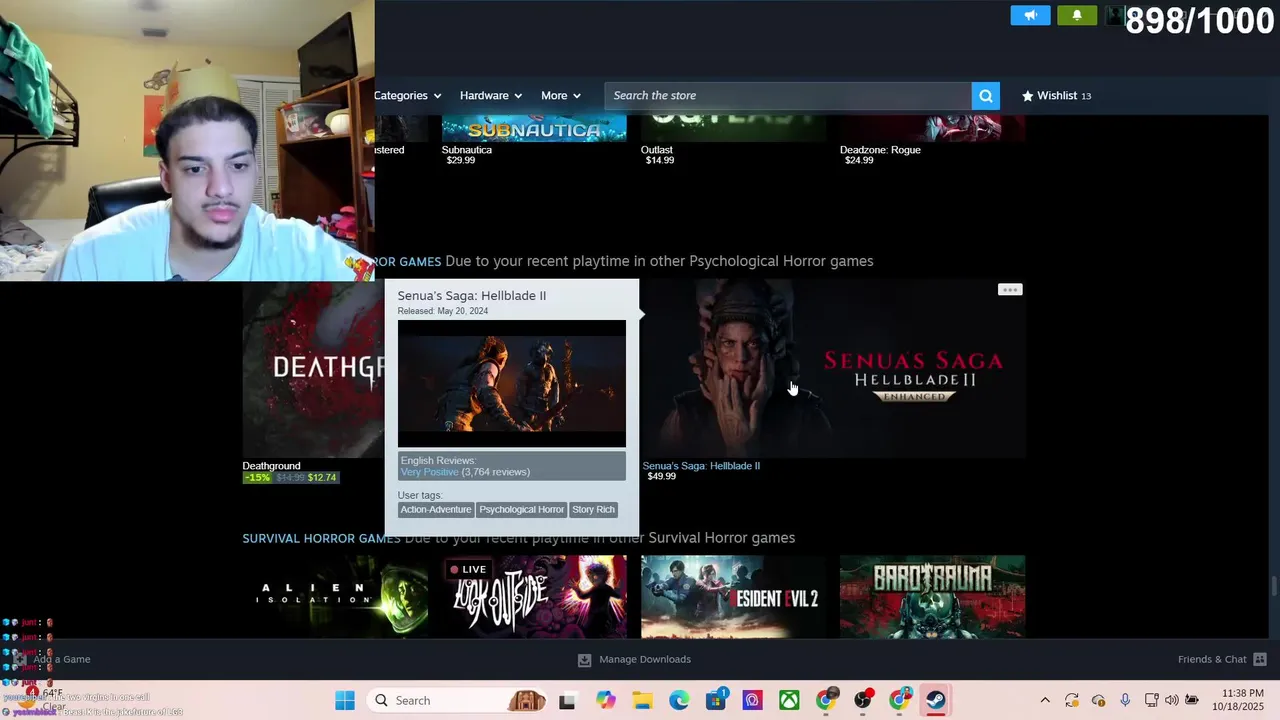Screen dimensions: 1280x720
Task: Open the Steam account avatar
Action: pos(1115,15)
